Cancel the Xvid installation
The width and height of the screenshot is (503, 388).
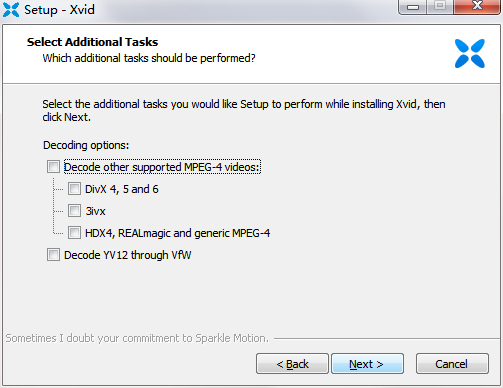(452, 364)
